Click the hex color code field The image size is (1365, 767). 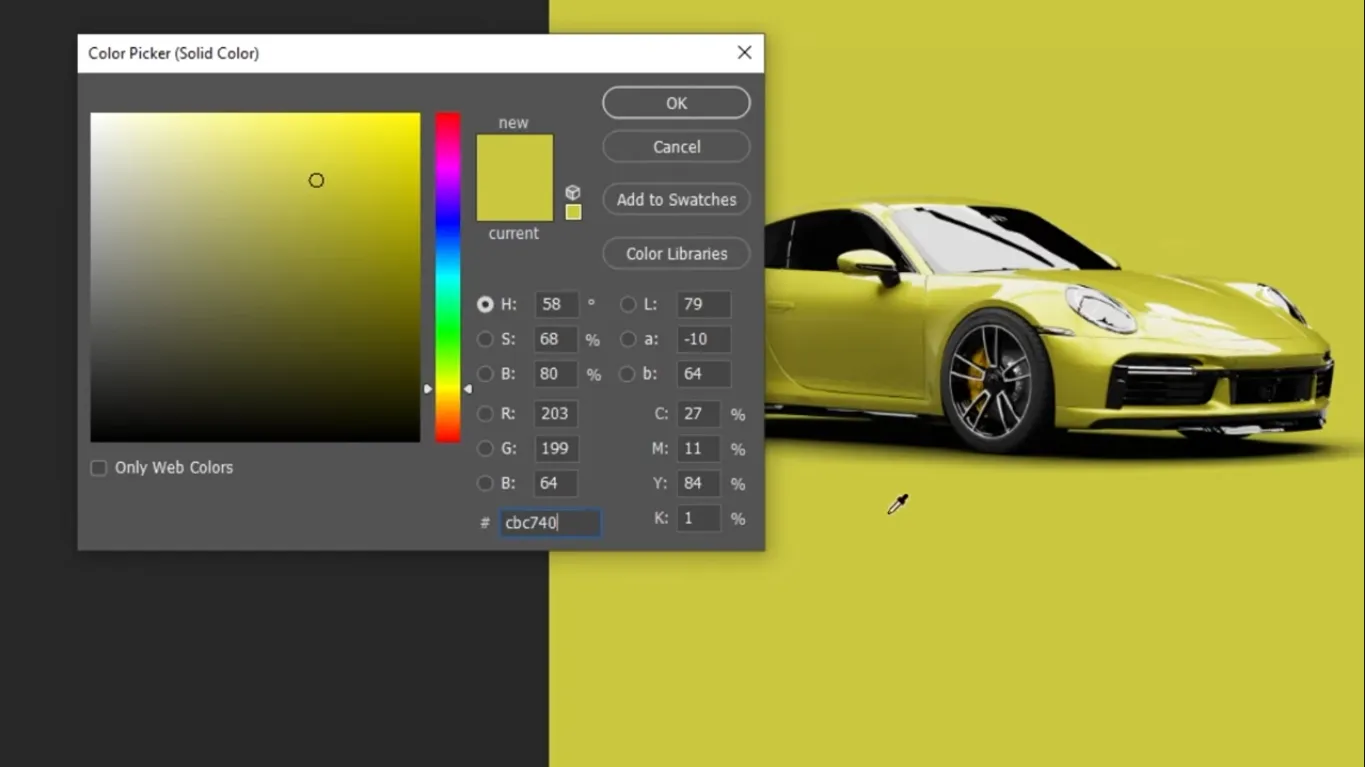click(550, 523)
